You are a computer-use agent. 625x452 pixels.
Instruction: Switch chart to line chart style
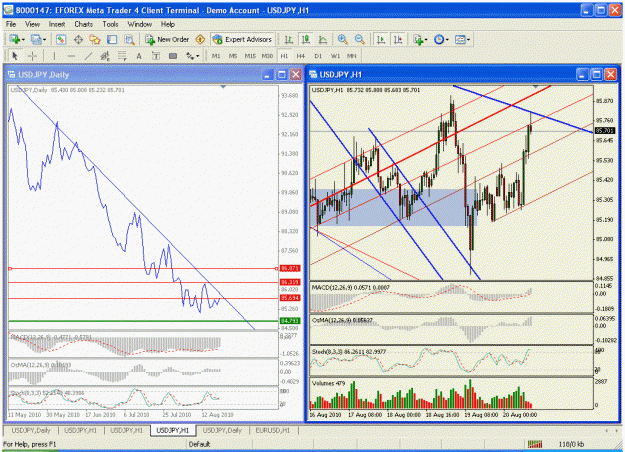point(323,39)
